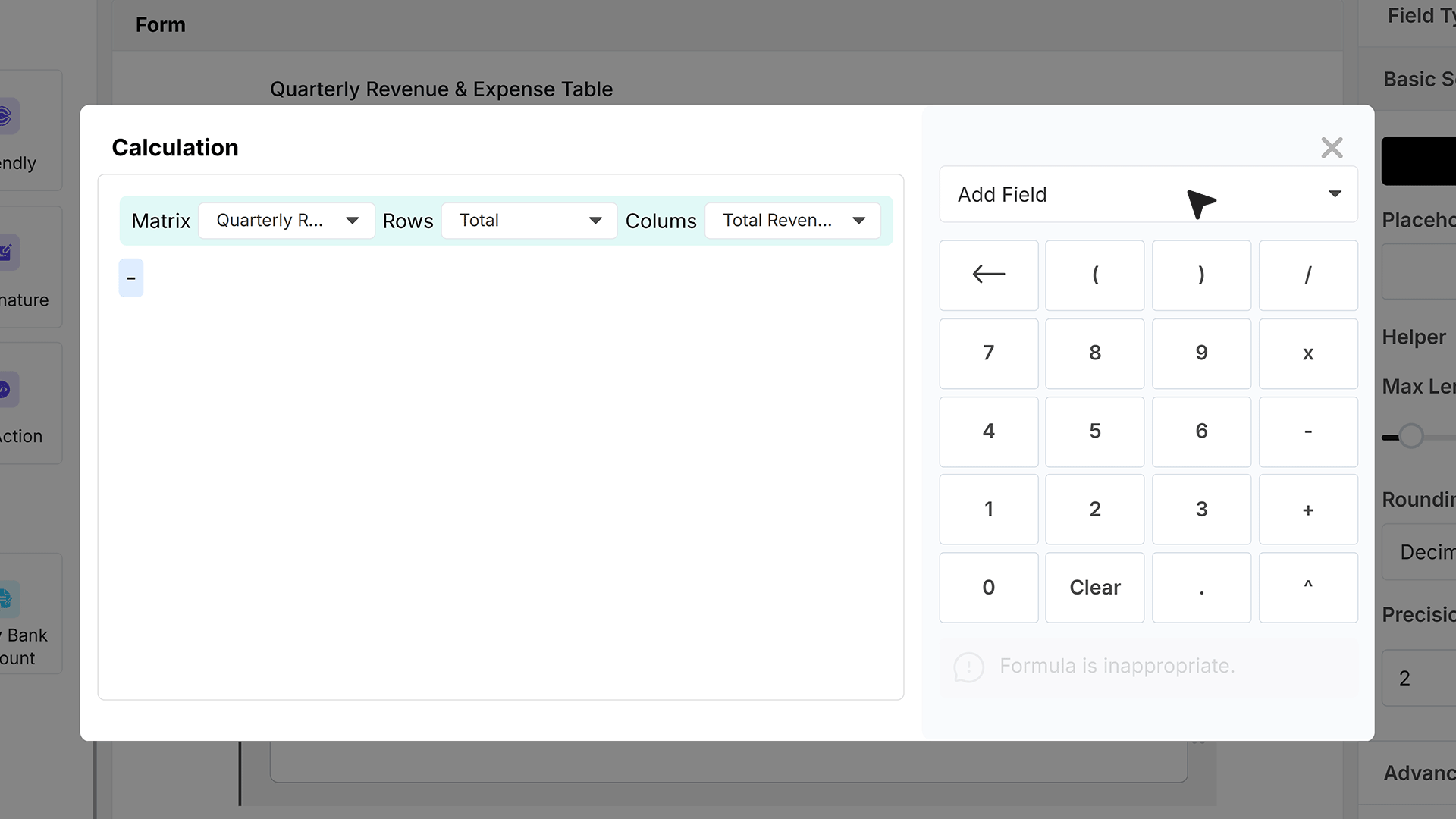Click the open parenthesis keypad button
The image size is (1456, 819).
point(1094,275)
